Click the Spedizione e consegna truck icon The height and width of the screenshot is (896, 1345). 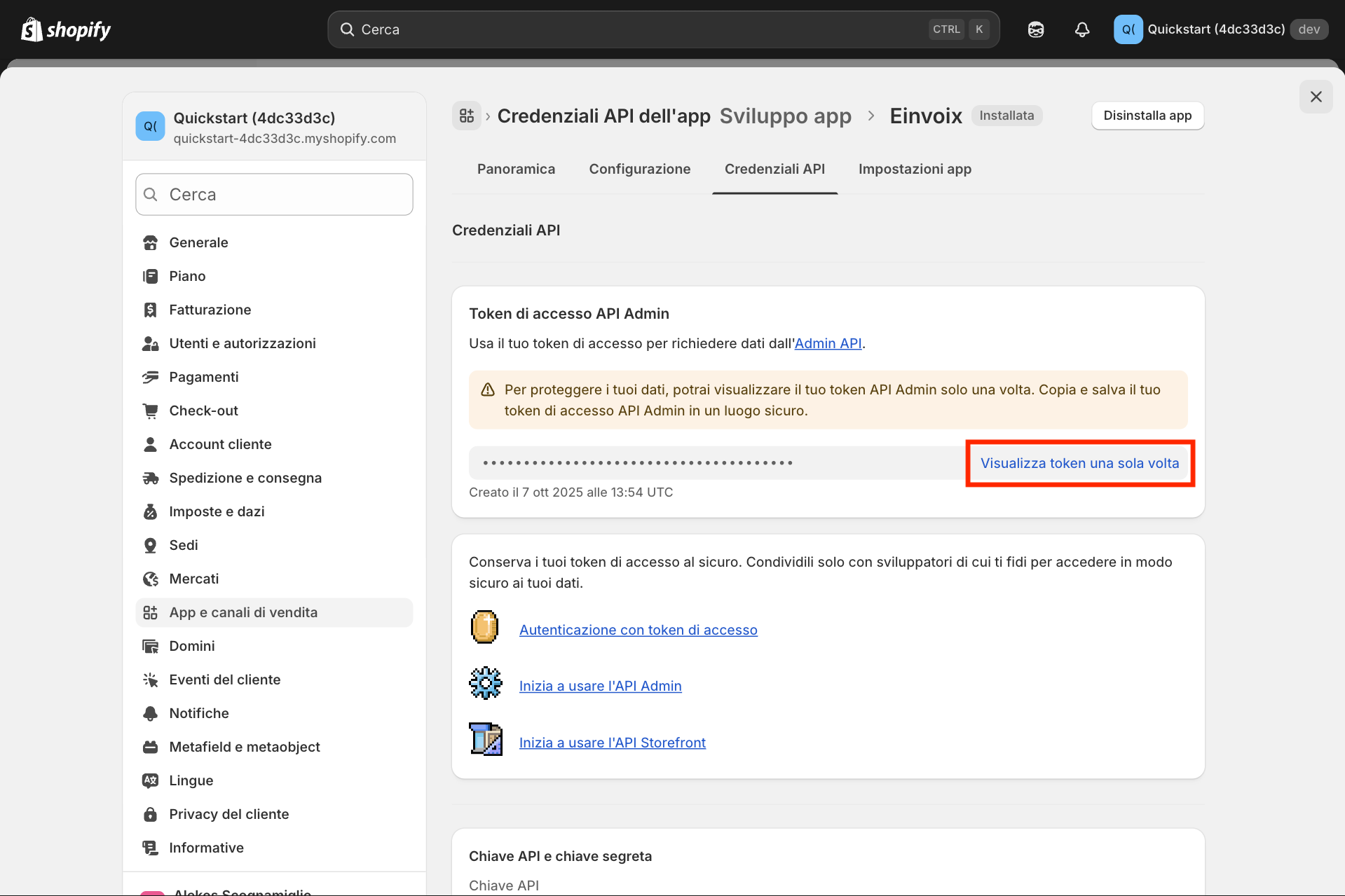pyautogui.click(x=151, y=478)
